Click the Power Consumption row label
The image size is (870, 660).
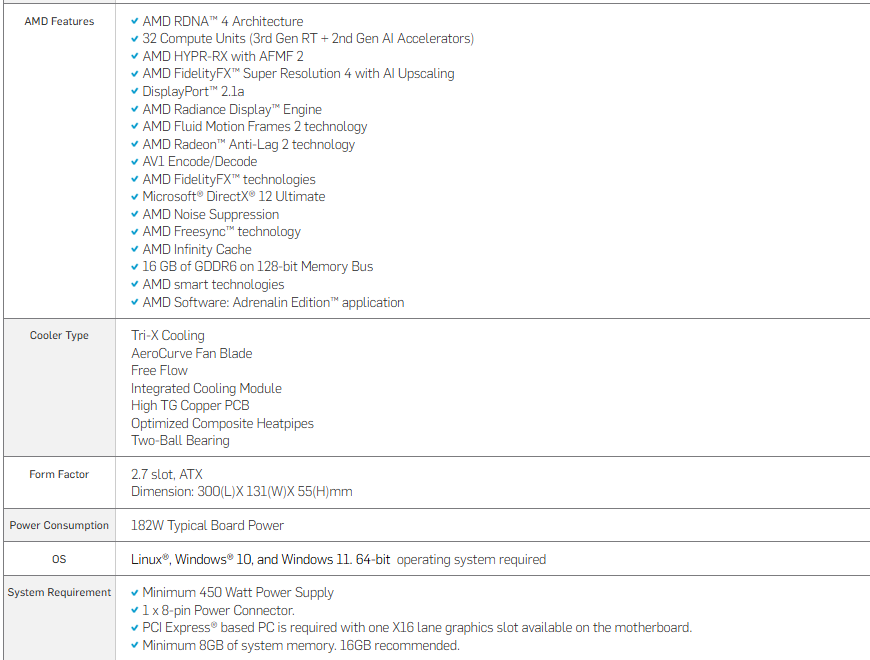pos(59,526)
